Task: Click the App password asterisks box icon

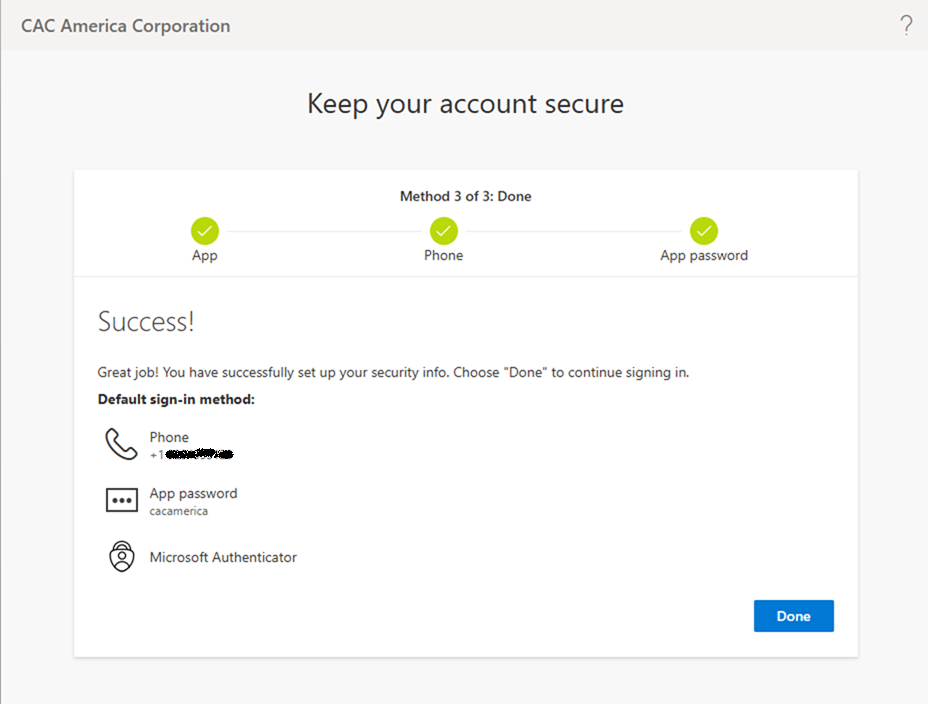Action: [x=121, y=500]
